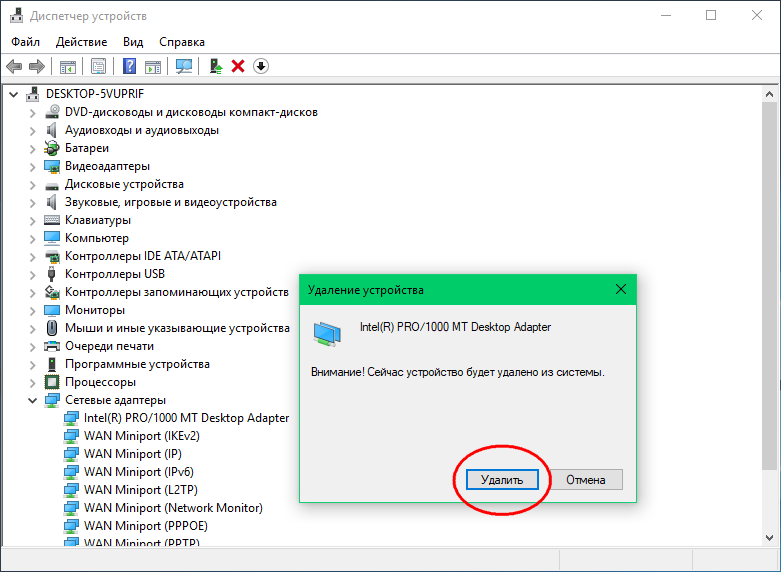Click the disable device down-arrow icon
The image size is (781, 572).
[x=261, y=66]
